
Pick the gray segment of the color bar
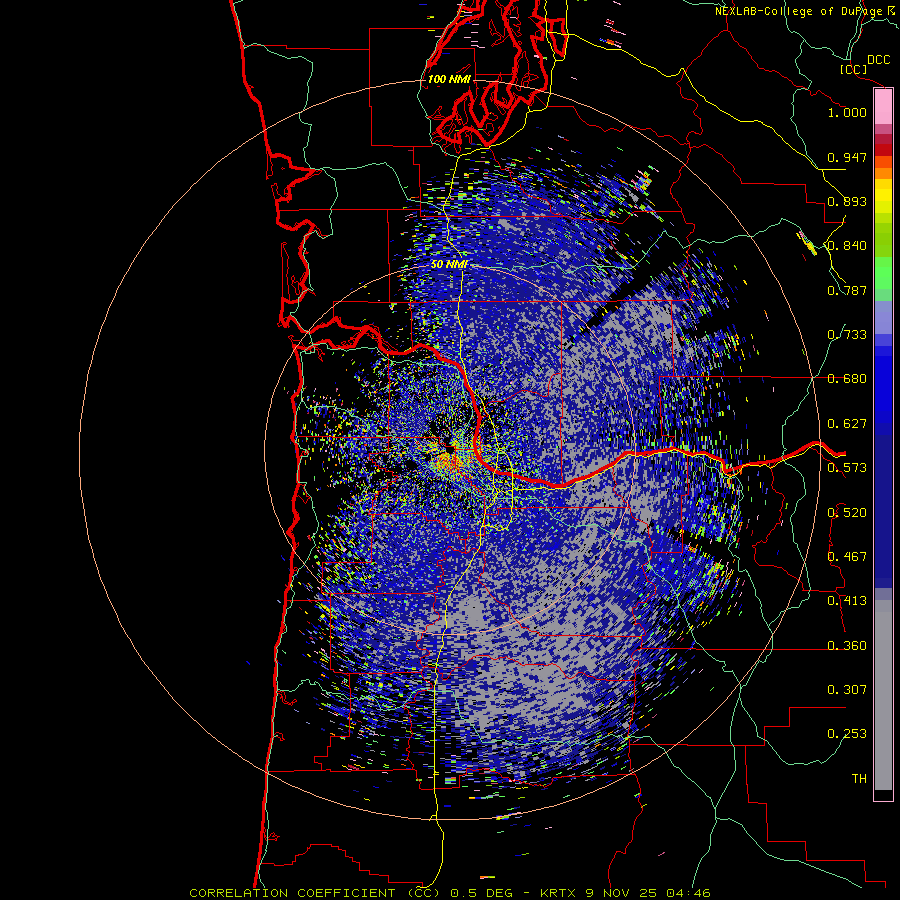pos(883,695)
